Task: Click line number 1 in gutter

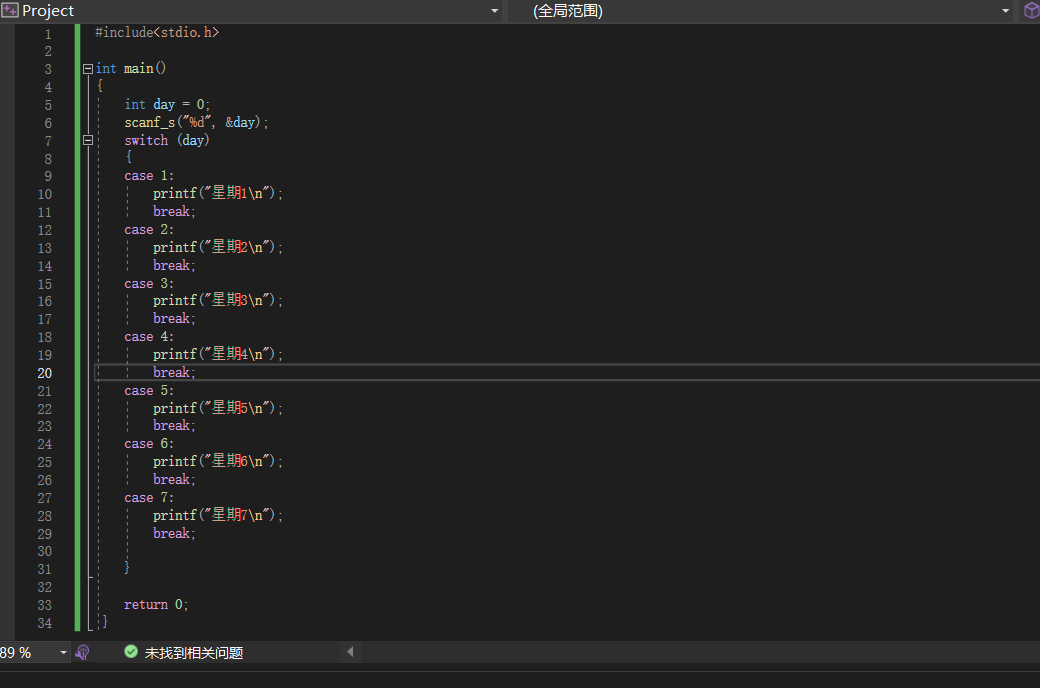Action: (48, 34)
